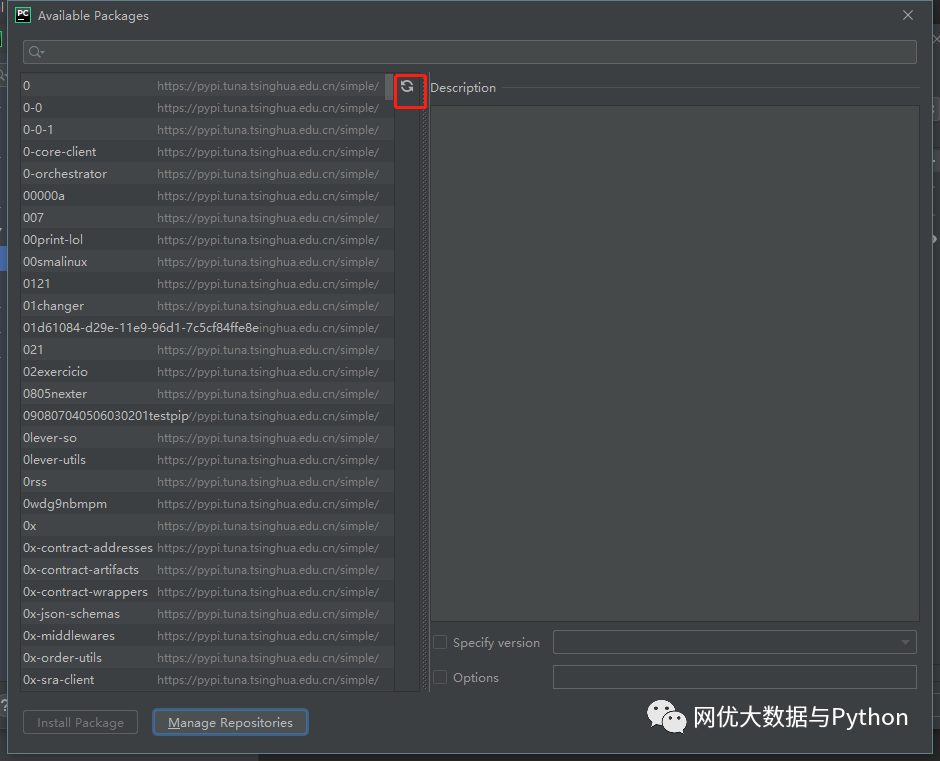Focus the package search field
The width and height of the screenshot is (940, 761).
click(x=469, y=52)
